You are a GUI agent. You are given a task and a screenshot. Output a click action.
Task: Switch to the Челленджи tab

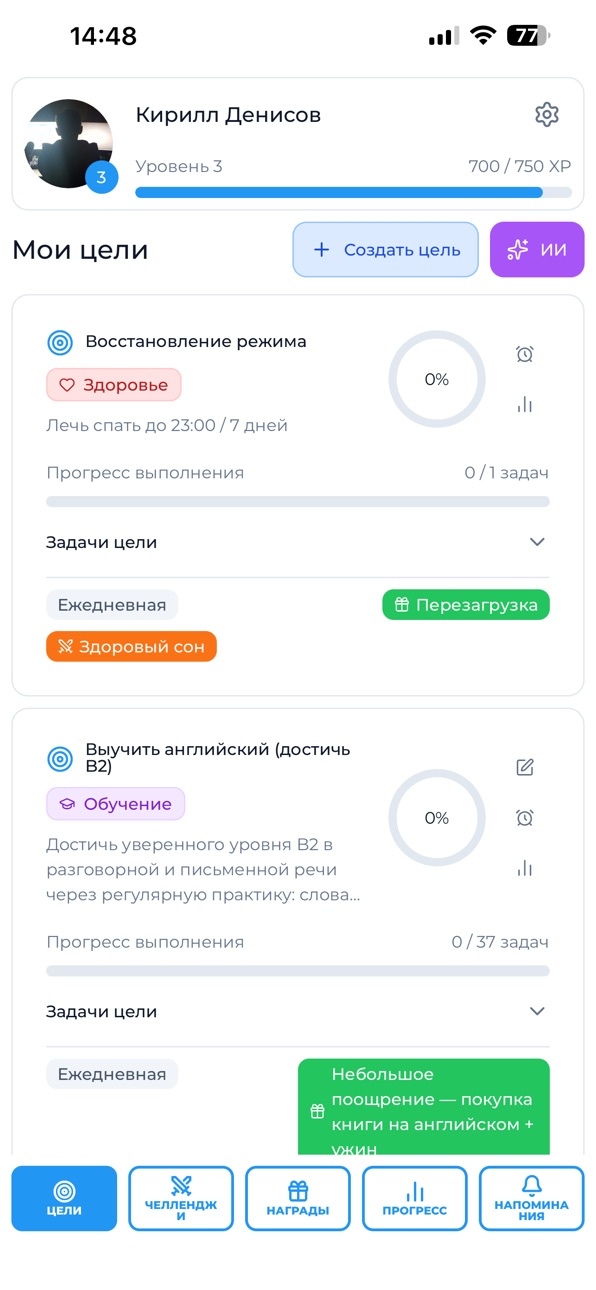click(181, 1198)
